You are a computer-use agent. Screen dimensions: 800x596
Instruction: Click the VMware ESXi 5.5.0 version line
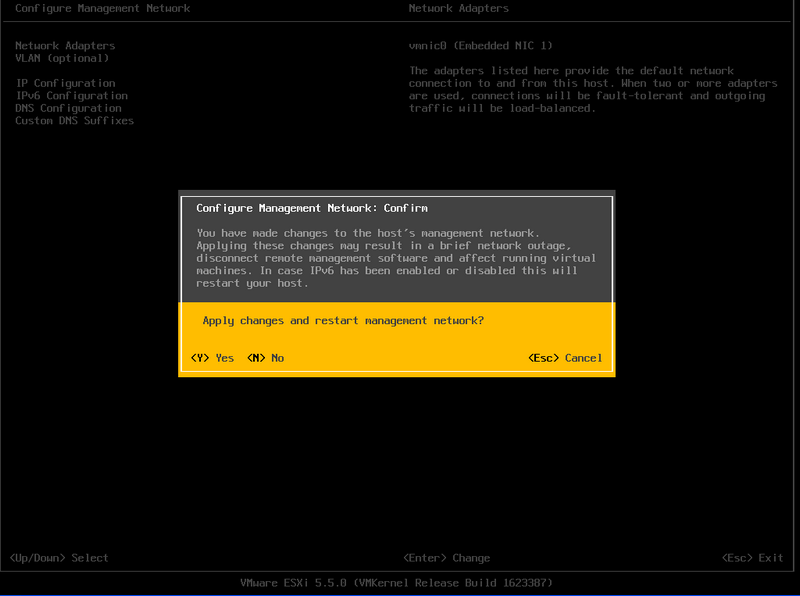(396, 583)
